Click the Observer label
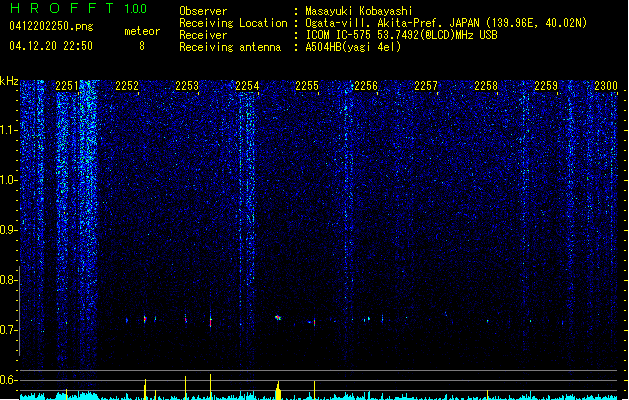Screen dimensions: 629x400 tap(203, 11)
